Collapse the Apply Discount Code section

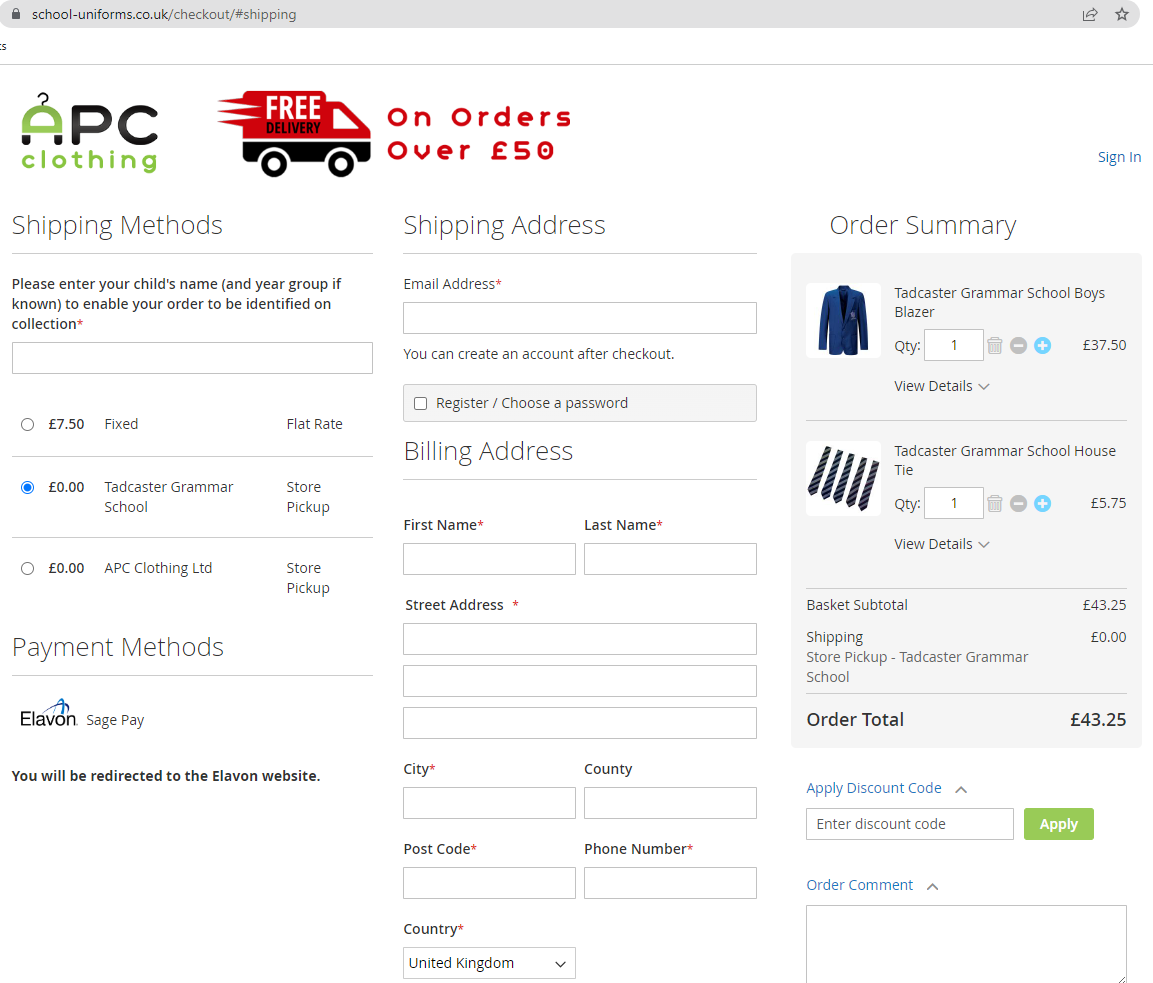tap(887, 788)
